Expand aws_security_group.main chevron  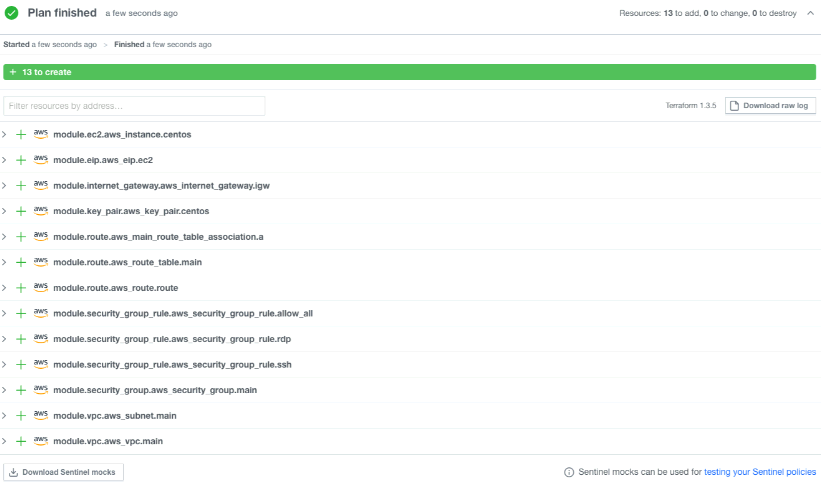tap(4, 390)
